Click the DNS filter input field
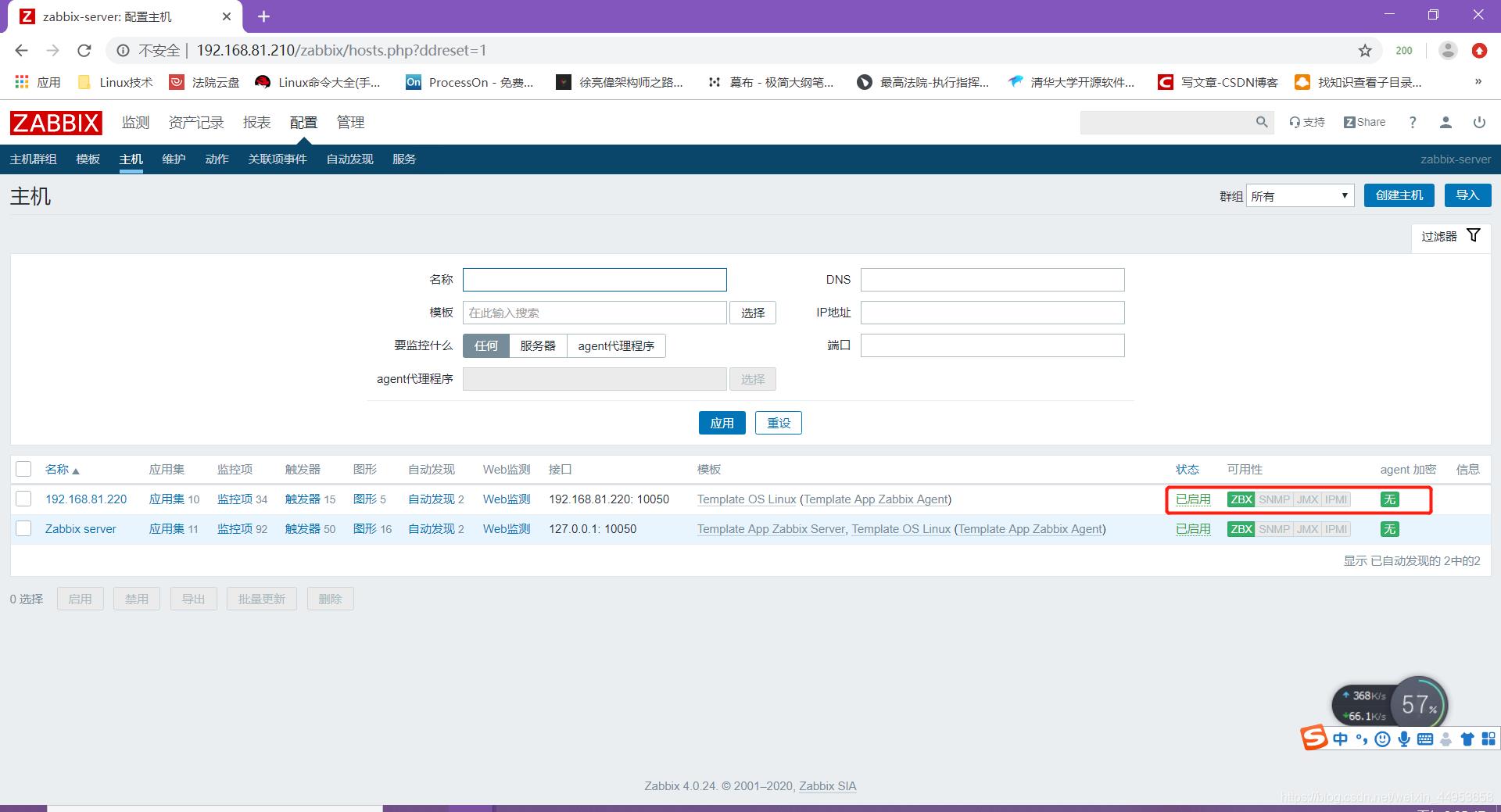This screenshot has width=1501, height=812. 993,280
